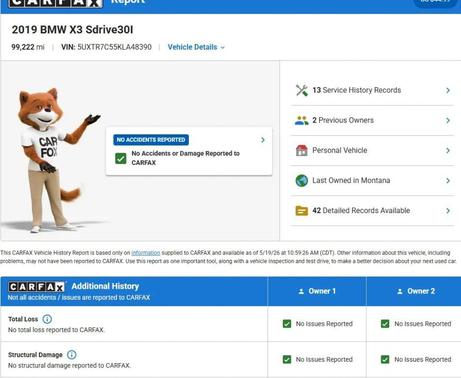This screenshot has width=461, height=378.
Task: Click Structural Damage Owner 2 green checkmark
Action: (385, 359)
